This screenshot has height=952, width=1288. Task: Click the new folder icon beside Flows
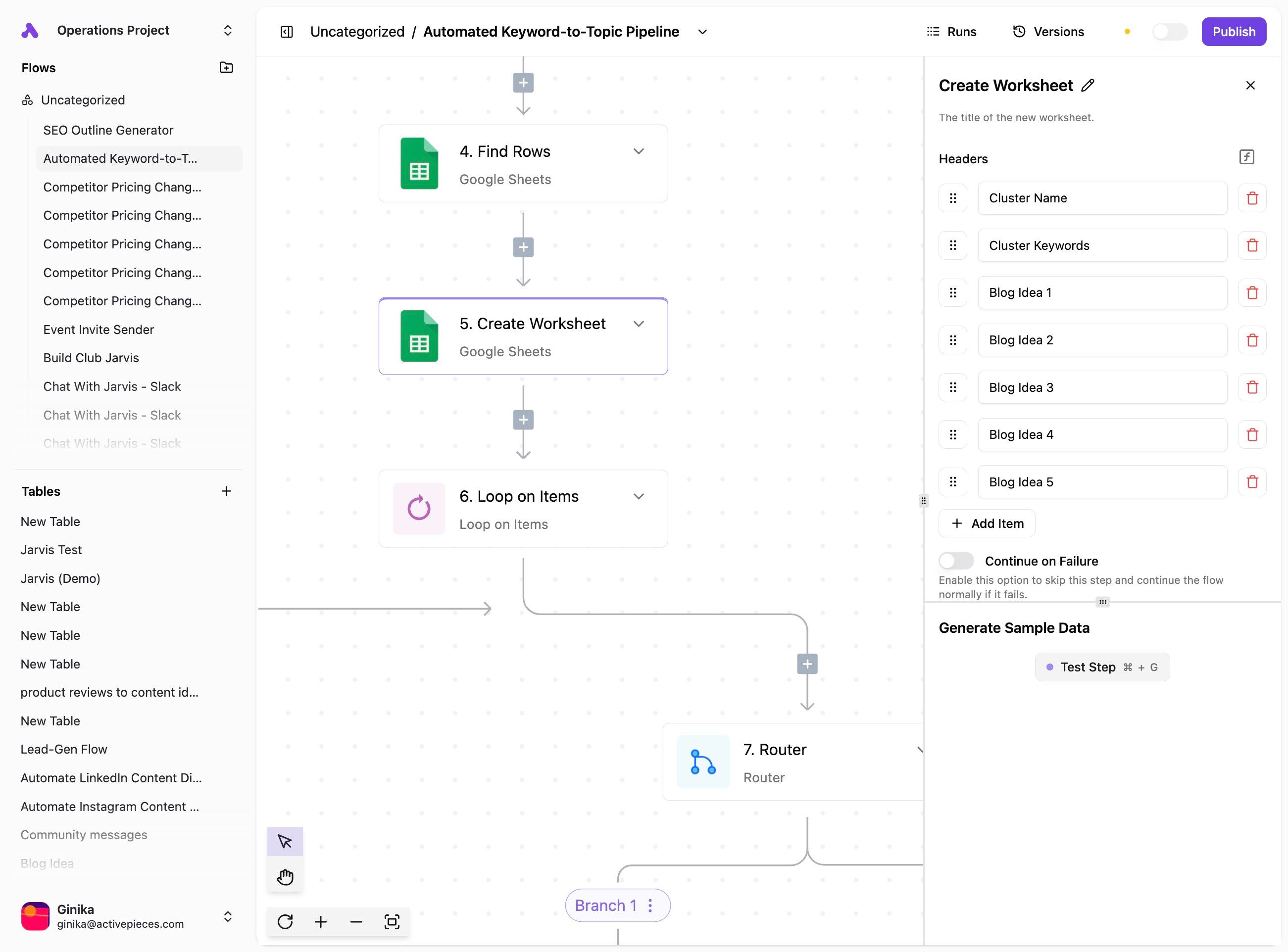click(226, 67)
